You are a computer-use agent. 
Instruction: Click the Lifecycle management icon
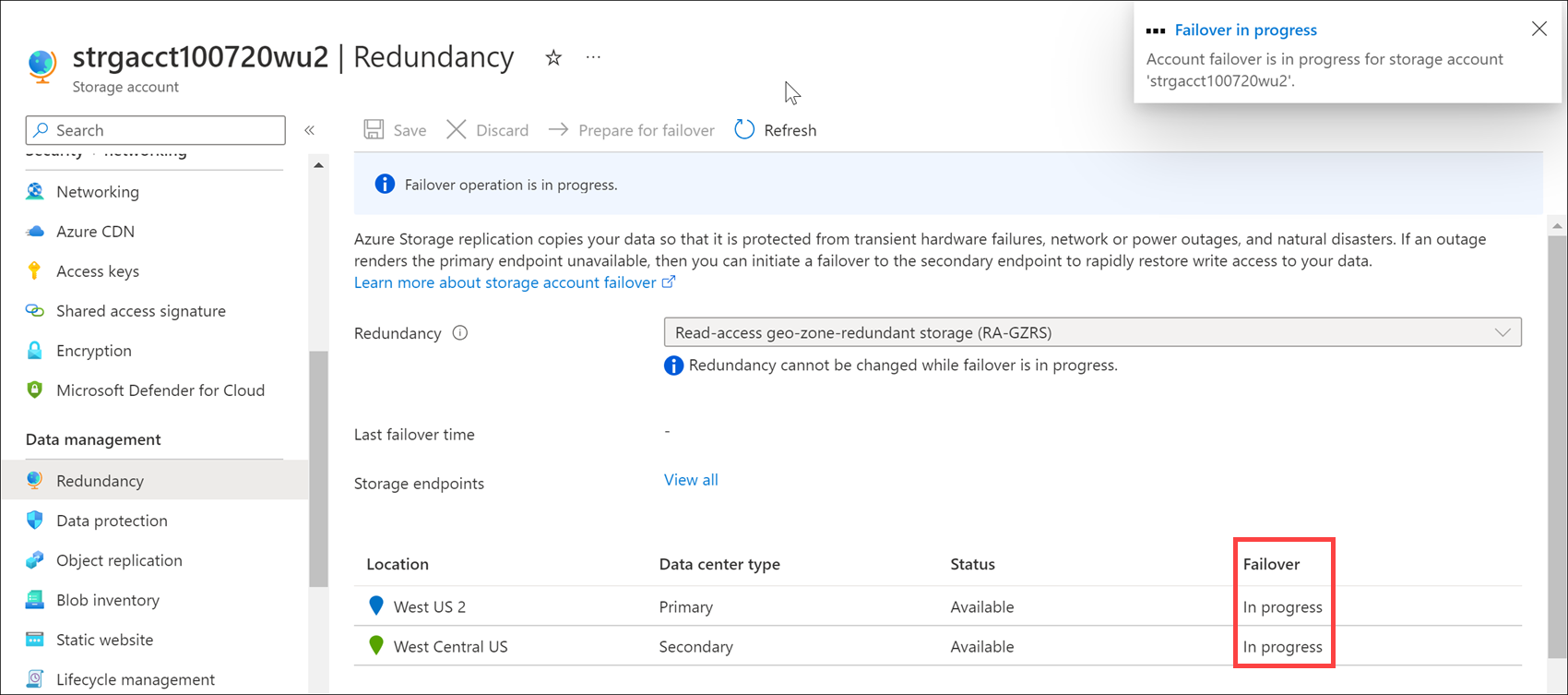point(34,679)
